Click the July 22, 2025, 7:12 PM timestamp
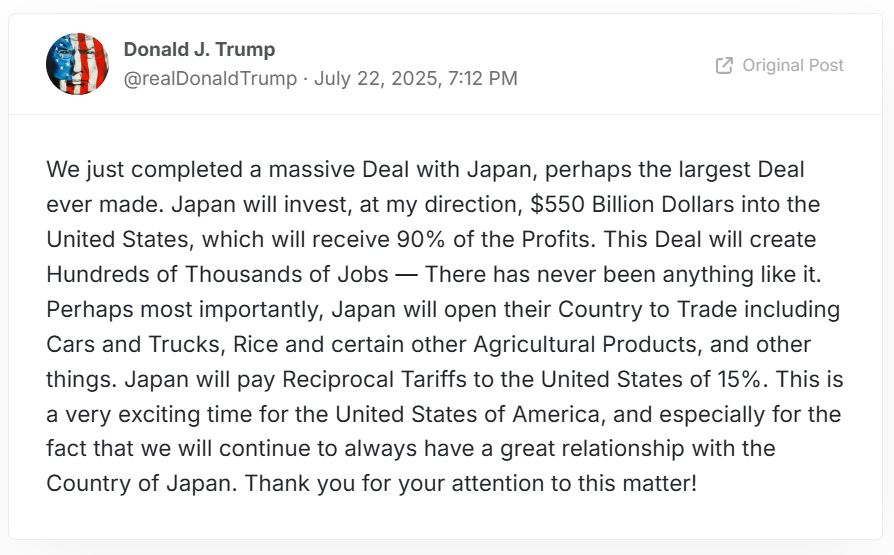This screenshot has width=894, height=555. pyautogui.click(x=416, y=78)
